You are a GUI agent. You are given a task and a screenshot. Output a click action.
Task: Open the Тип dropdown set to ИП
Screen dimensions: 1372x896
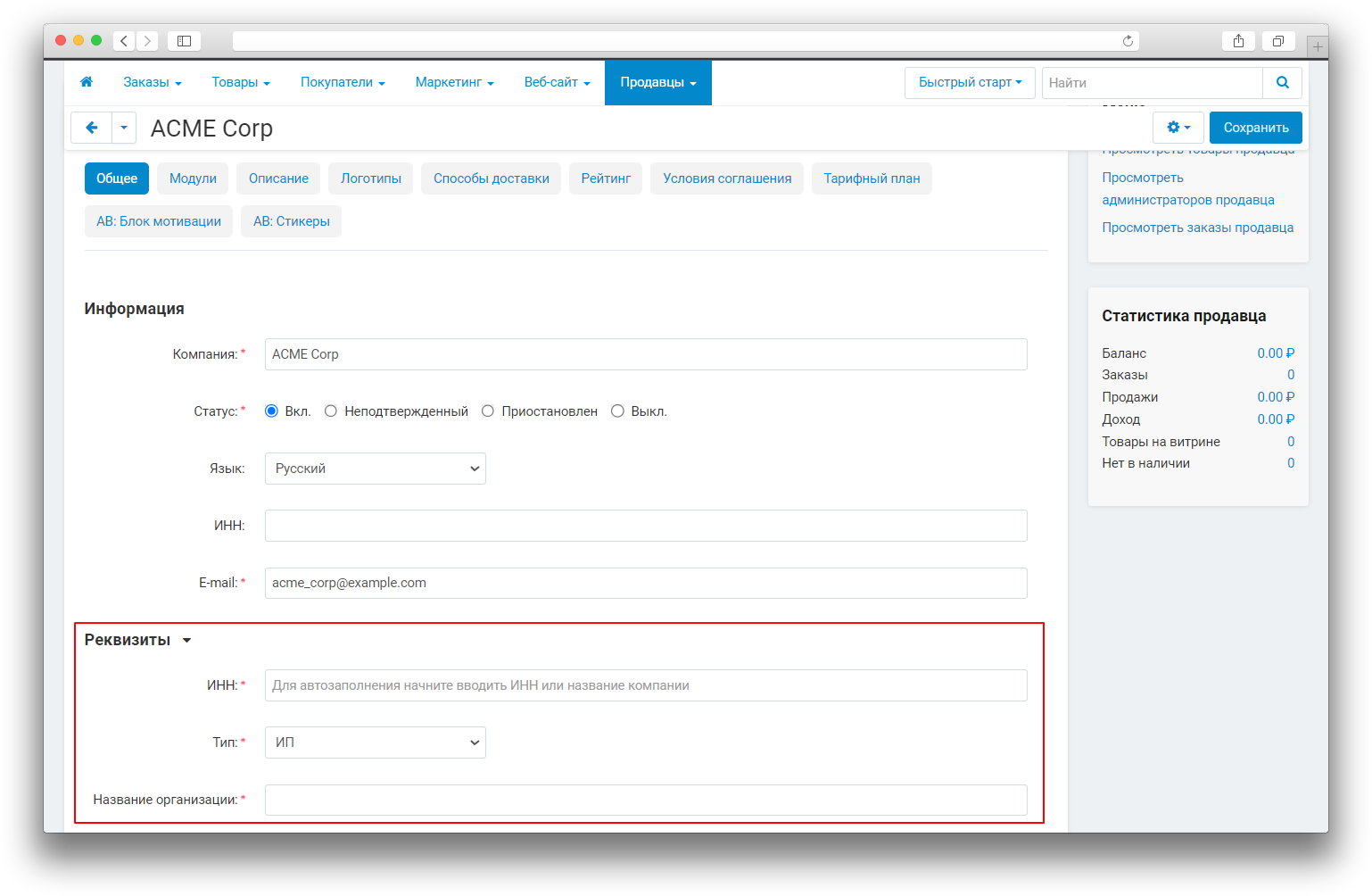click(376, 743)
